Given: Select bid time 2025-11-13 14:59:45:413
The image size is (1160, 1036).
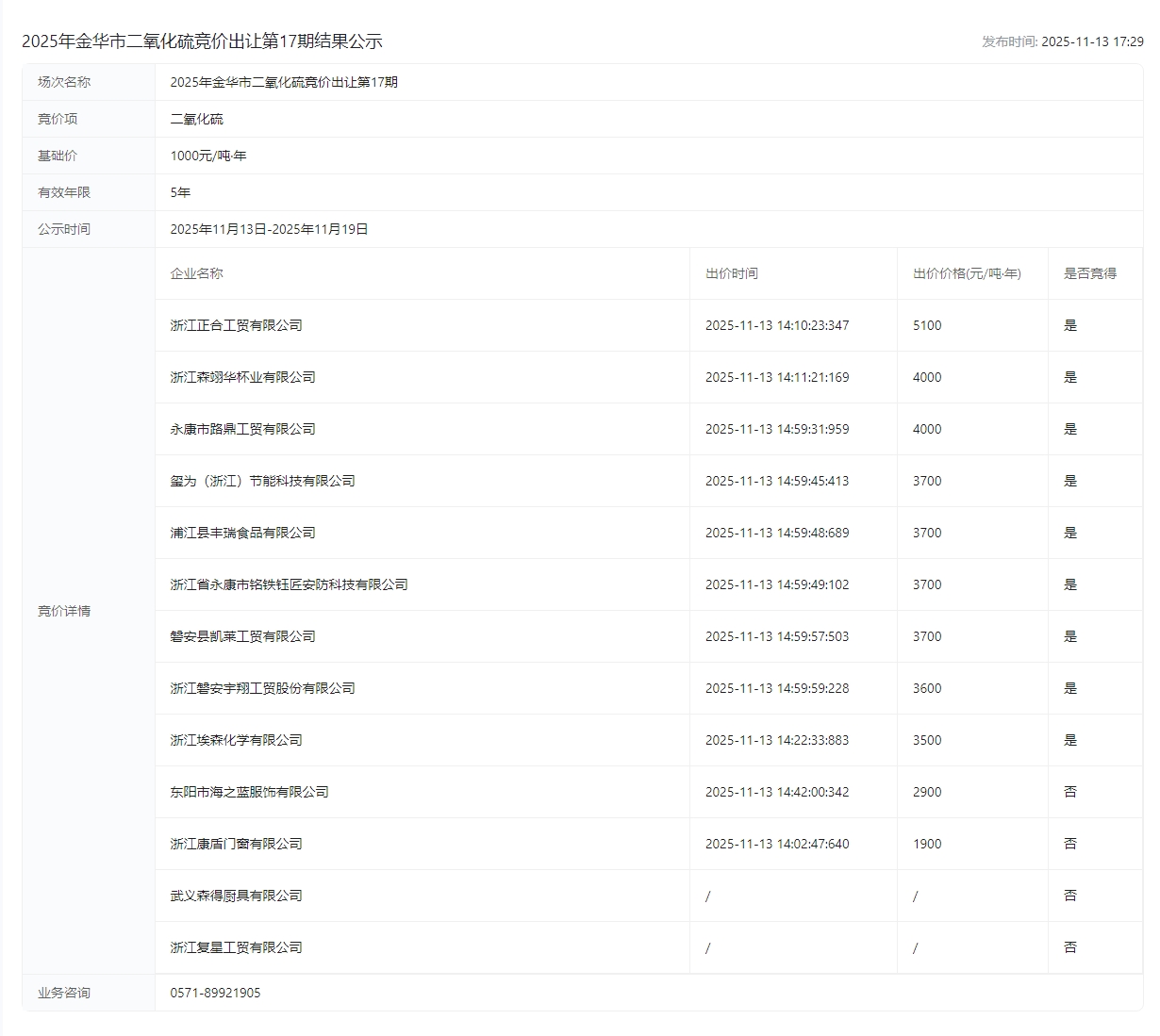Looking at the screenshot, I should [776, 481].
